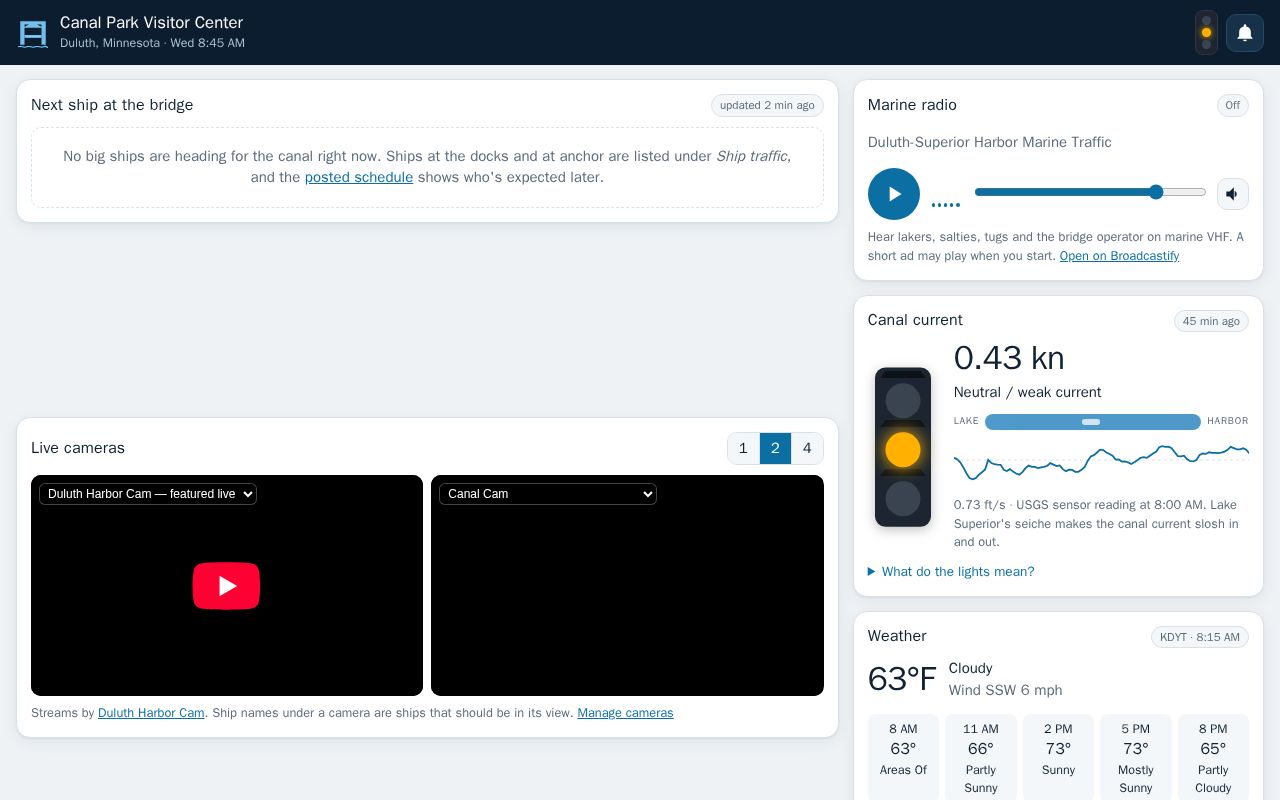1280x800 pixels.
Task: Click the canal current traffic light graphic
Action: click(x=903, y=447)
